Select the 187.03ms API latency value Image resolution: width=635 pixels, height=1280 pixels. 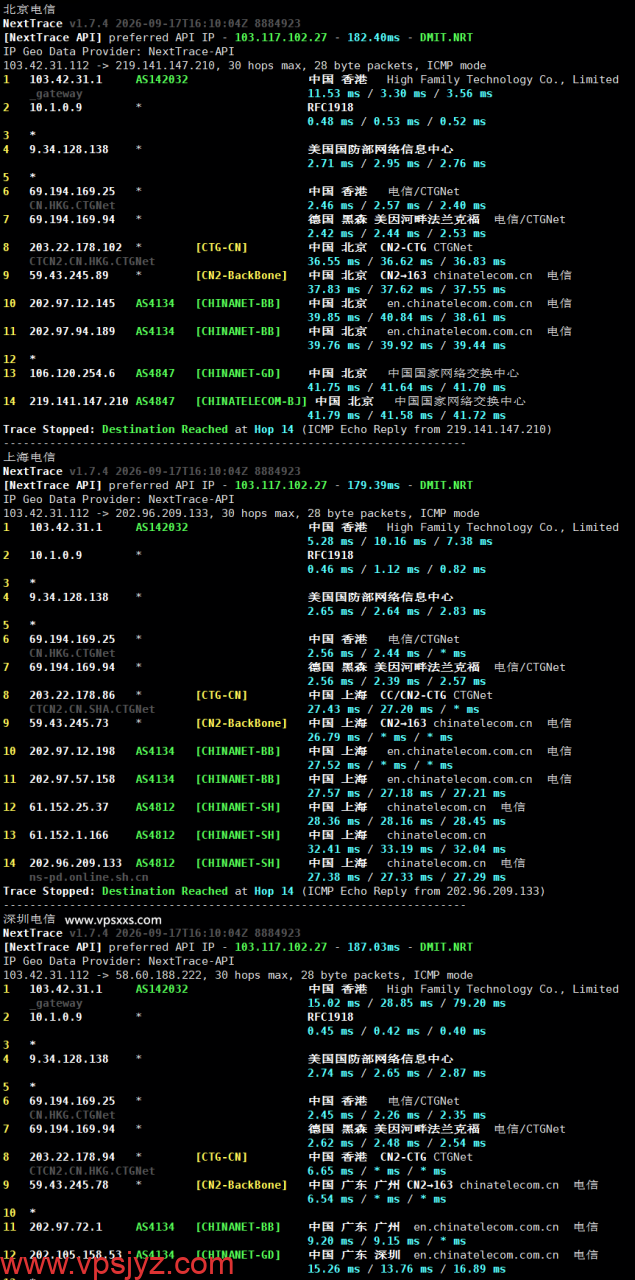[x=373, y=947]
